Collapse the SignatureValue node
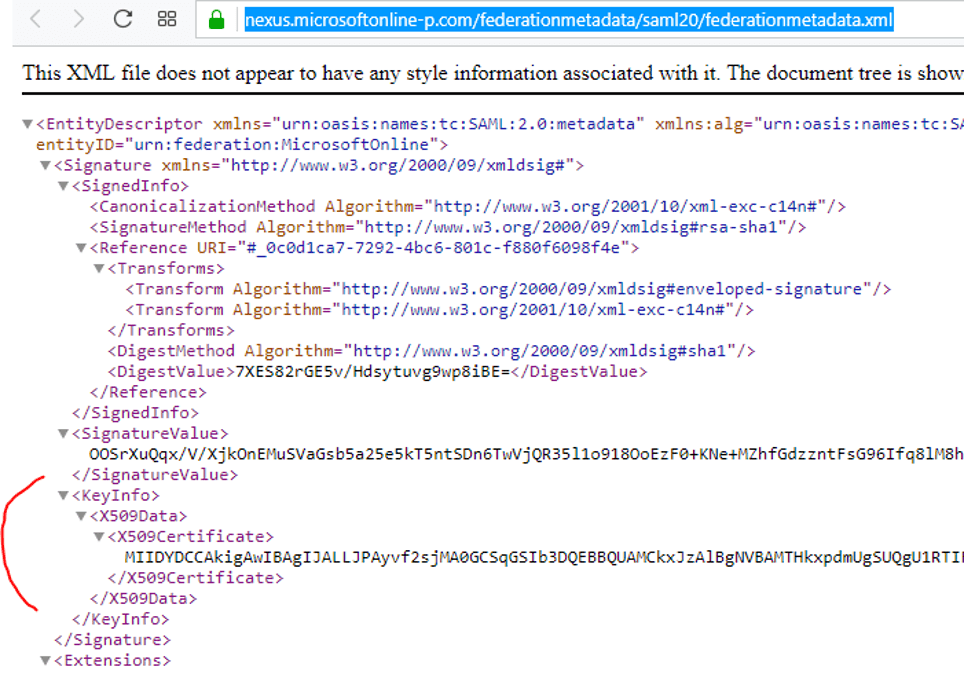 coord(64,434)
